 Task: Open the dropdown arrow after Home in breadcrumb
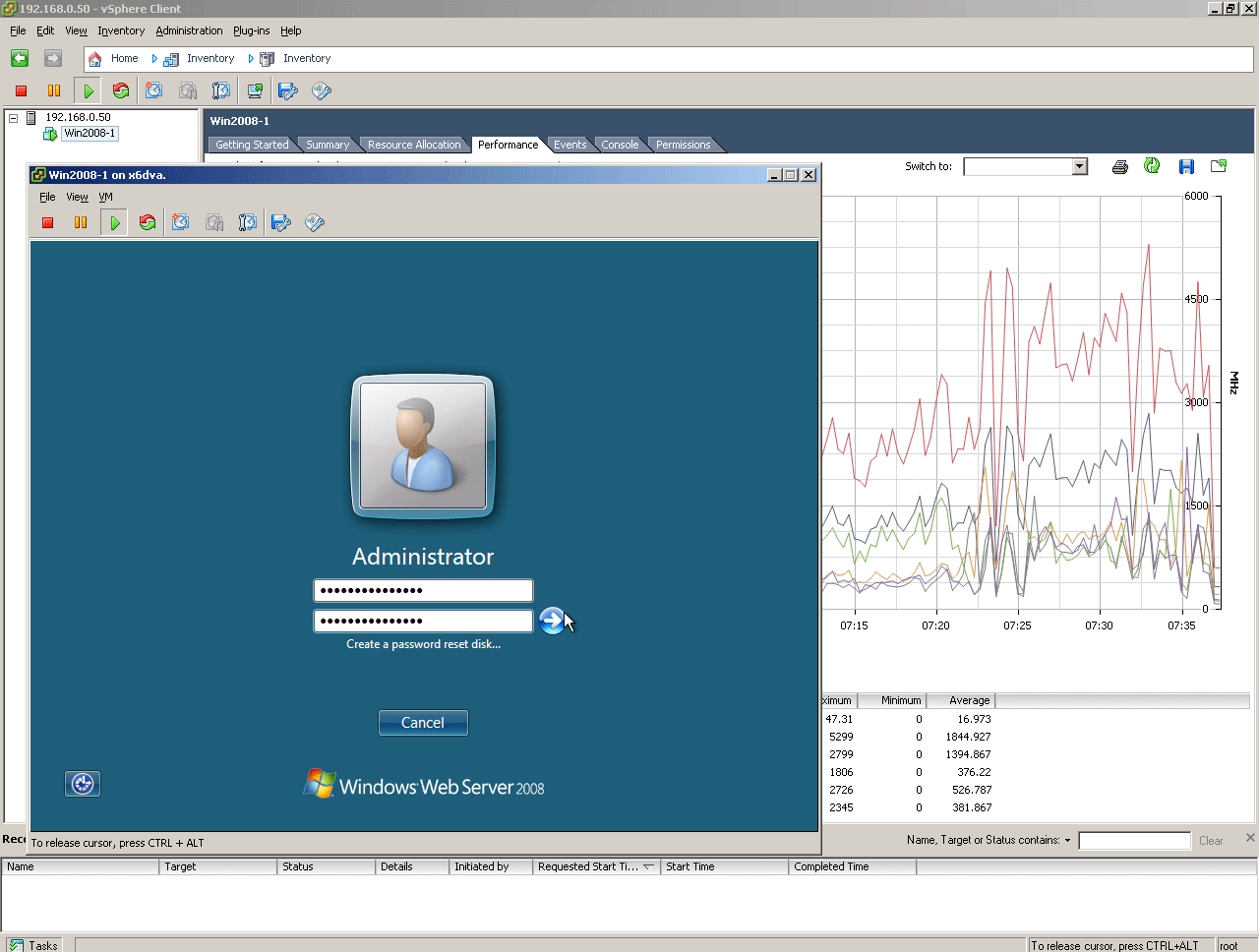[154, 59]
